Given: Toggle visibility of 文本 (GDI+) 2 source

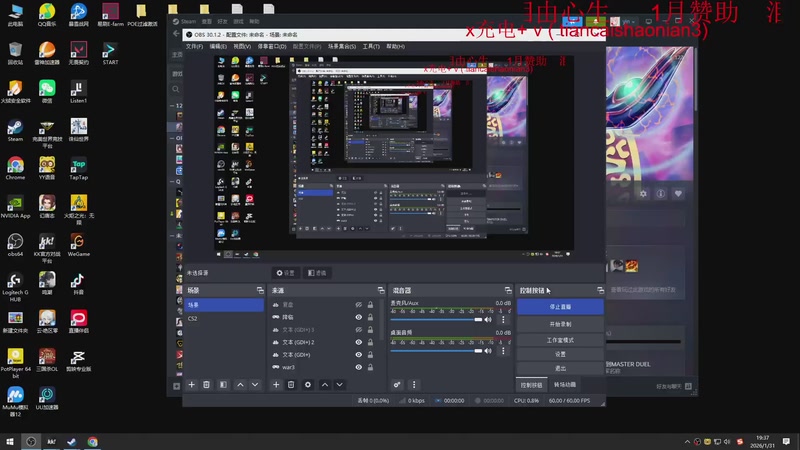Looking at the screenshot, I should 359,342.
